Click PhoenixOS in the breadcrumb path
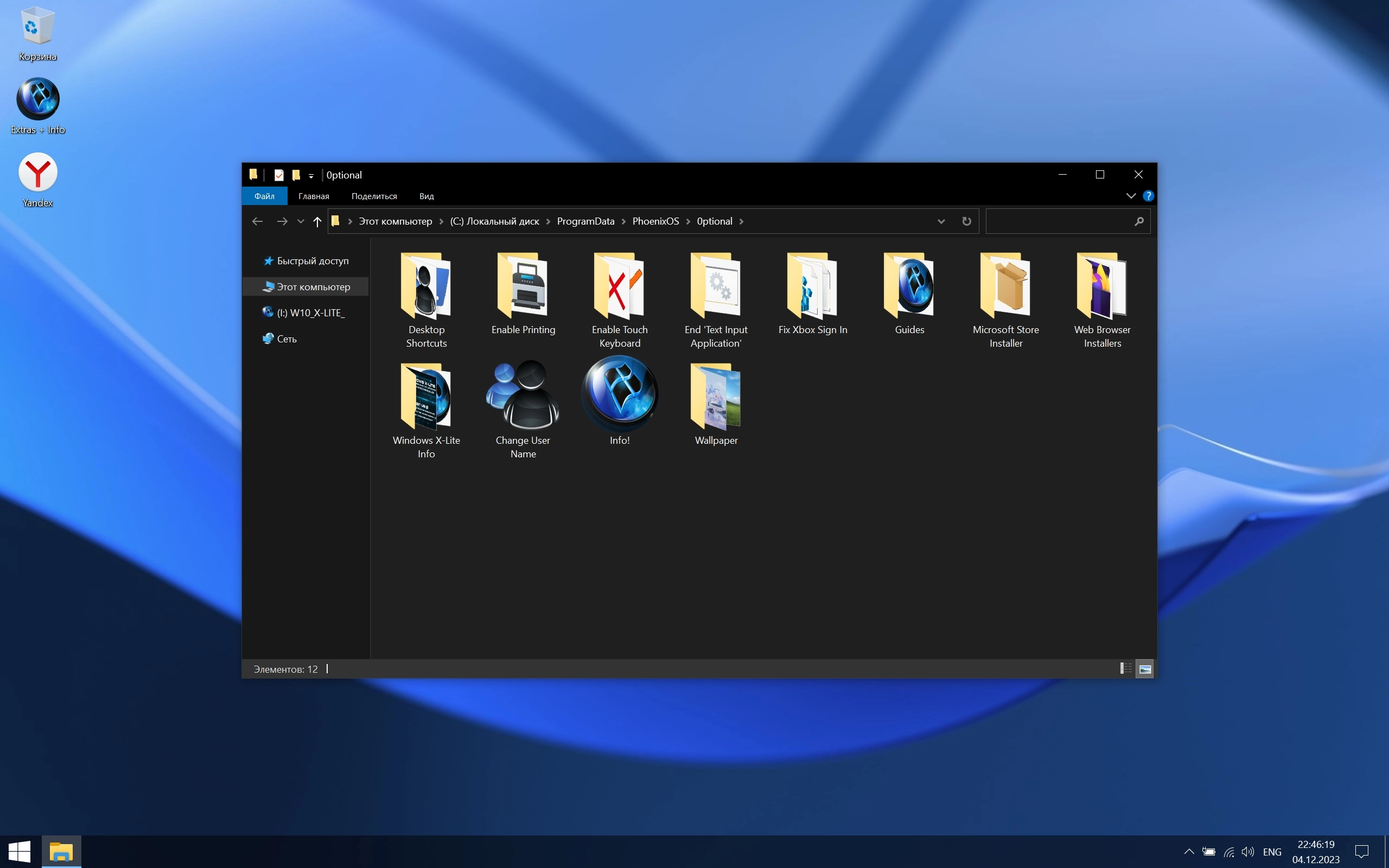This screenshot has width=1389, height=868. pos(655,221)
